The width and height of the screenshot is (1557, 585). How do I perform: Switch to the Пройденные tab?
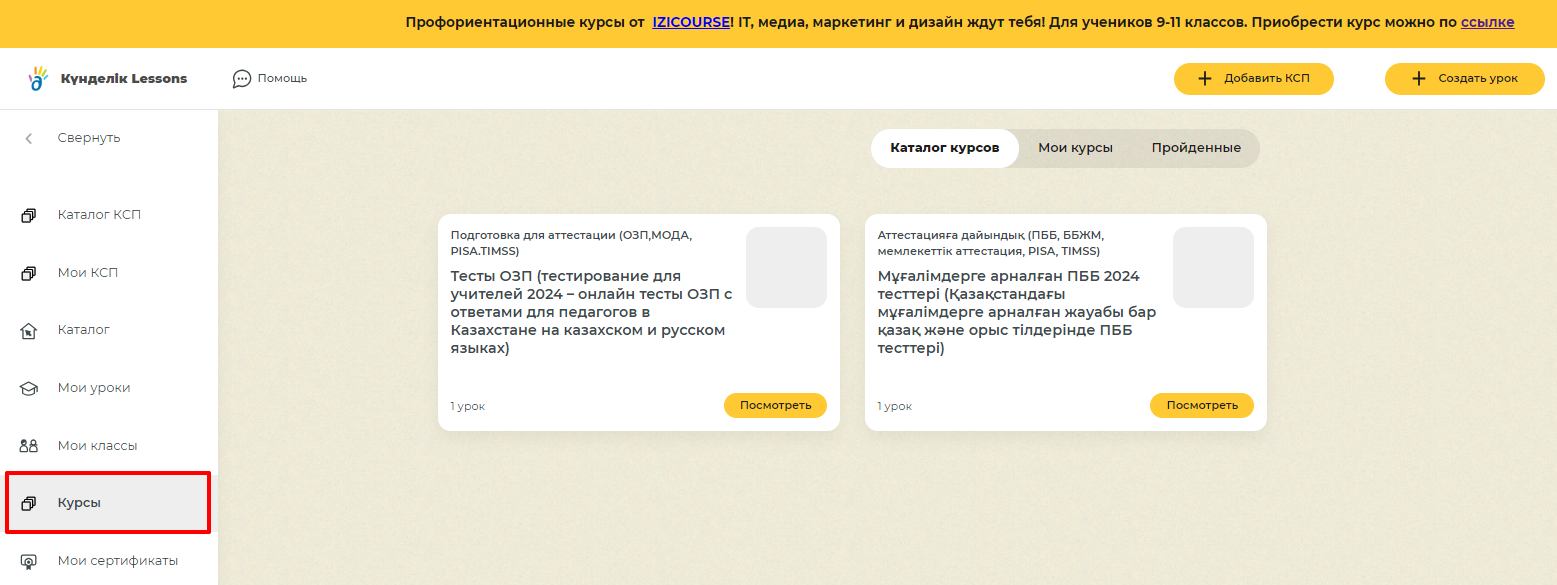tap(1195, 148)
